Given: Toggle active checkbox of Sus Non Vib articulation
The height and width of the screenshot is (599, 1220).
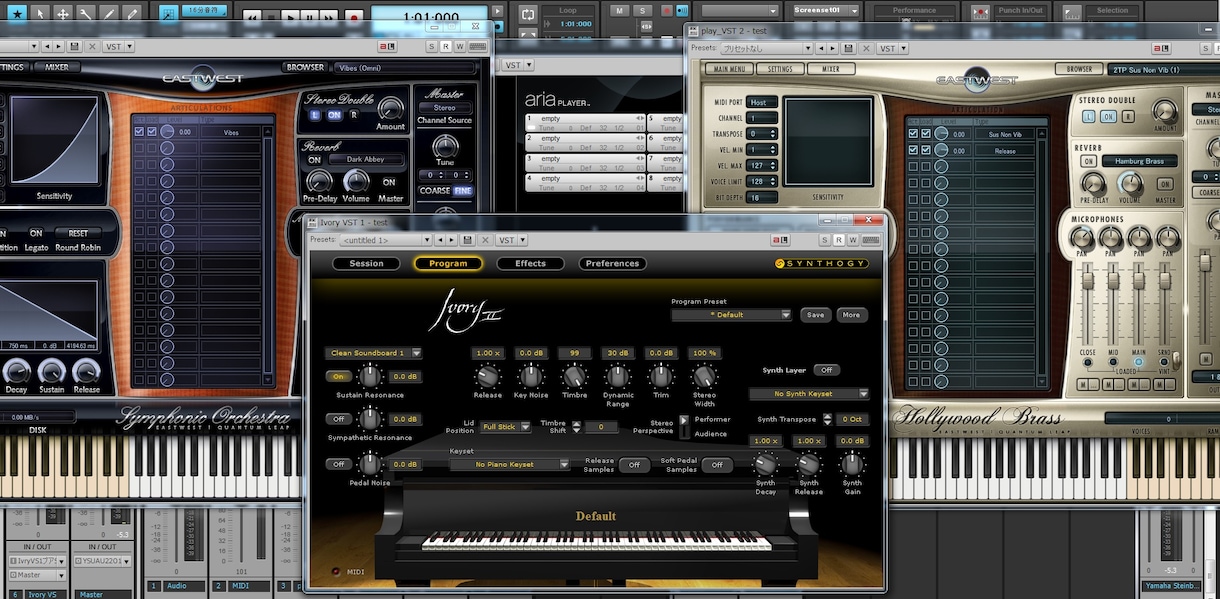Looking at the screenshot, I should (x=913, y=134).
